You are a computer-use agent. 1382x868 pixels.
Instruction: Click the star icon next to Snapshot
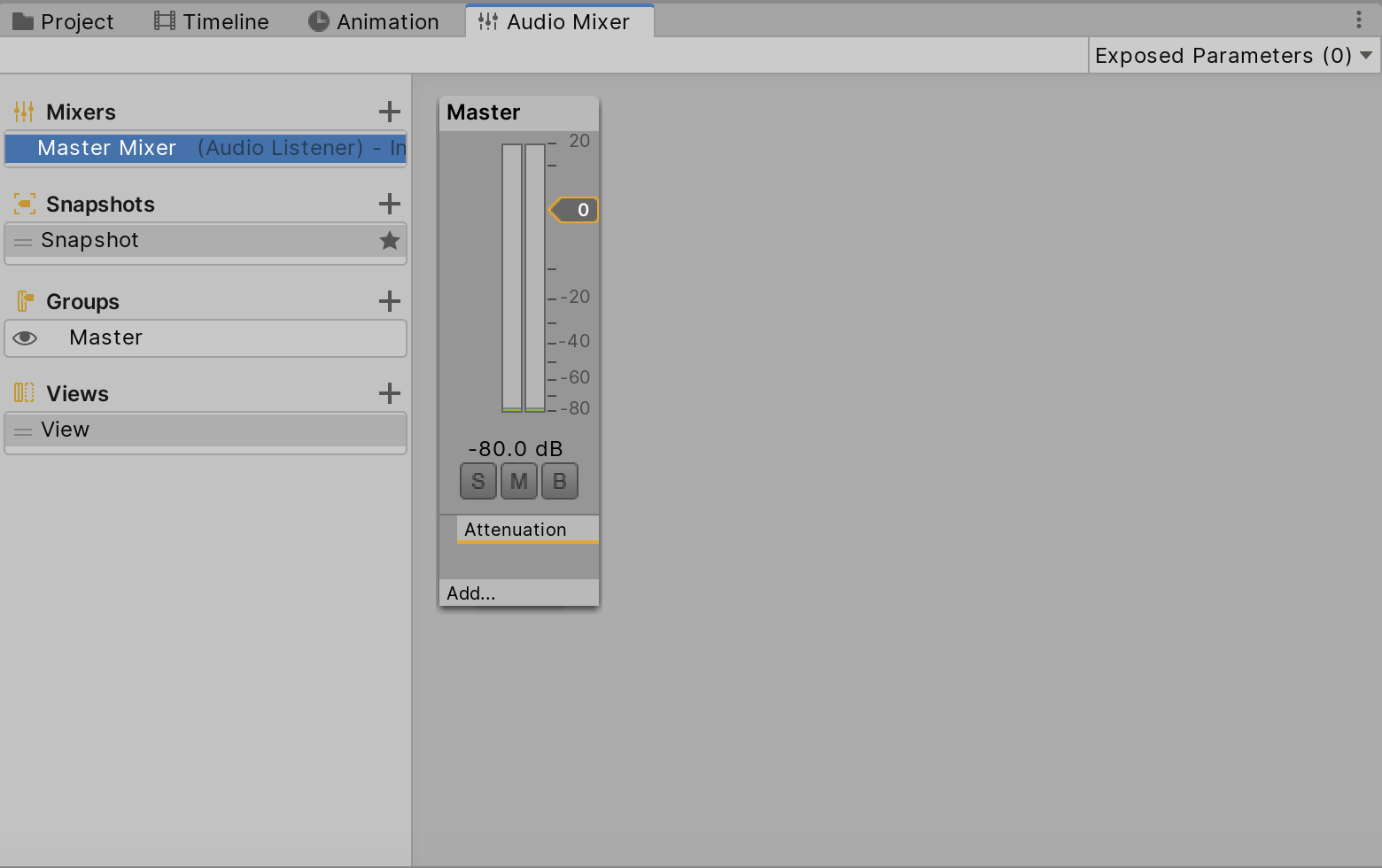click(390, 240)
